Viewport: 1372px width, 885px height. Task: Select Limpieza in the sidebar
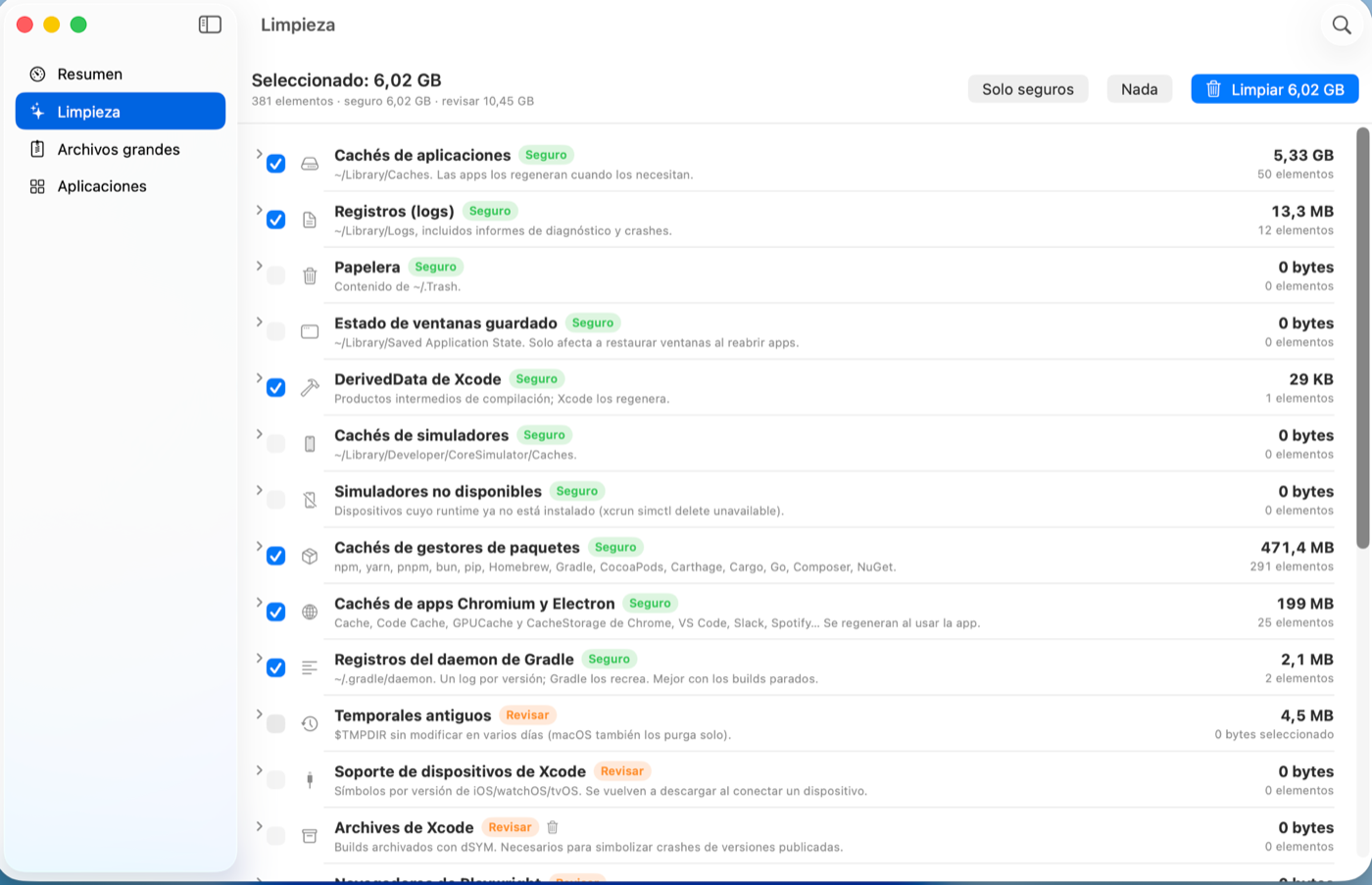[121, 112]
